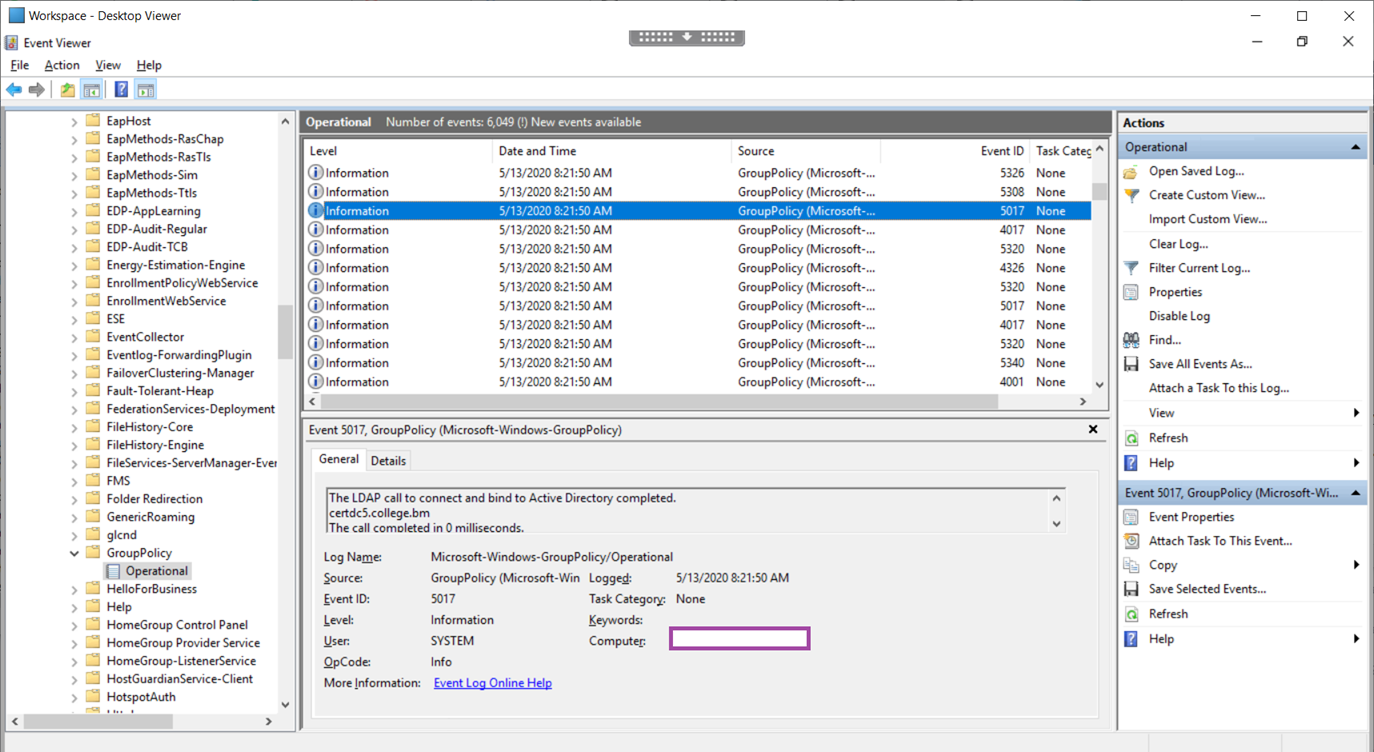Expand the FileHistory-Core tree node
The width and height of the screenshot is (1374, 752).
click(x=74, y=427)
